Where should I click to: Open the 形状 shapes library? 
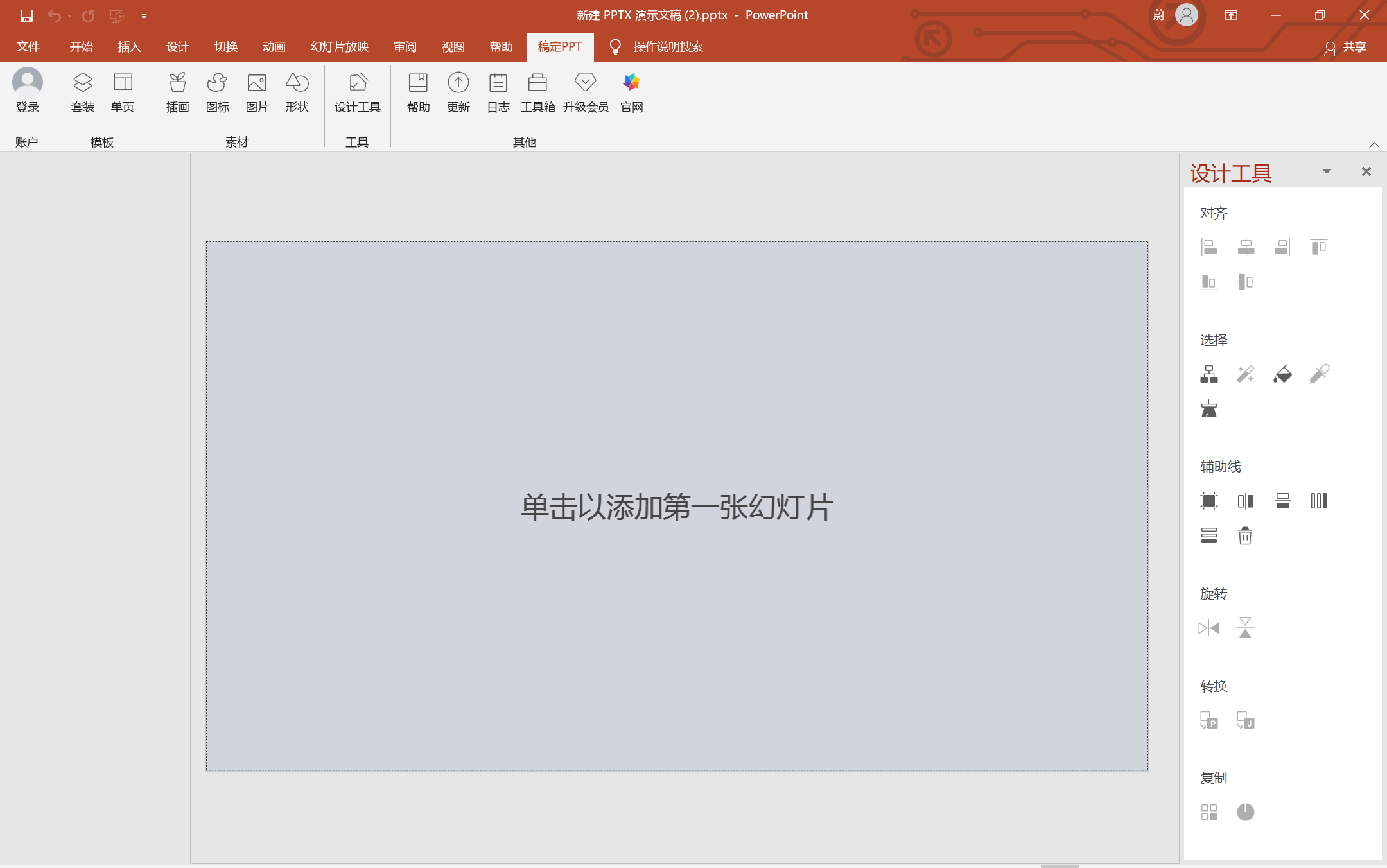coord(297,93)
